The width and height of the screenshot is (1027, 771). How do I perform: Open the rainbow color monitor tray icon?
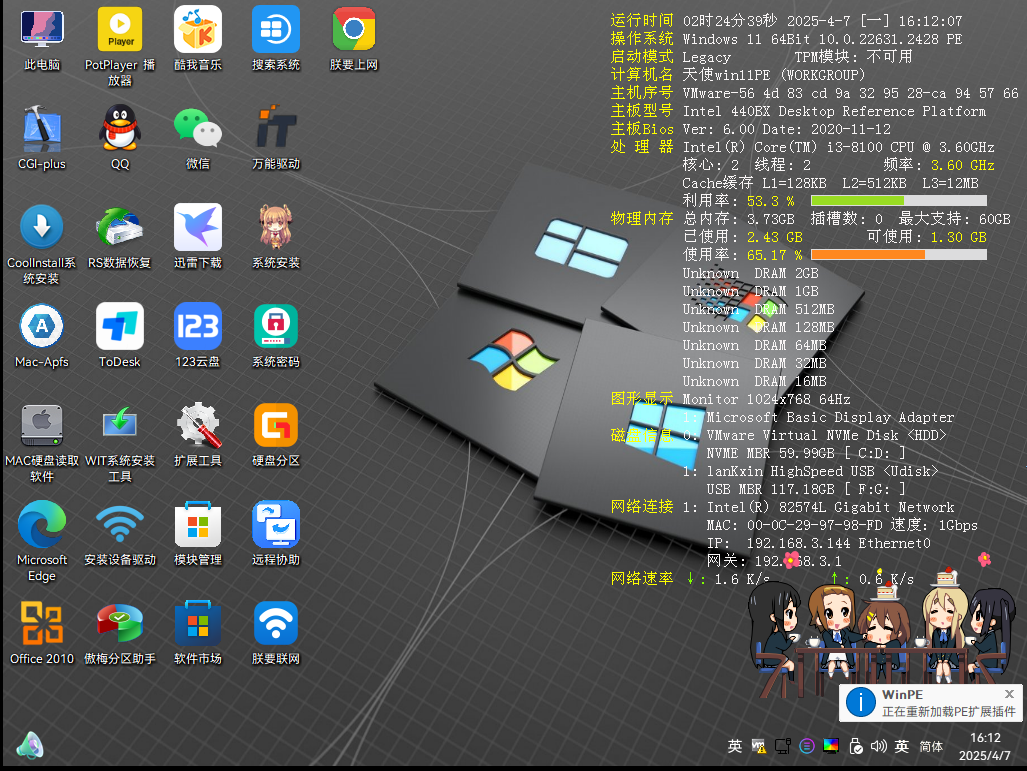[x=831, y=746]
